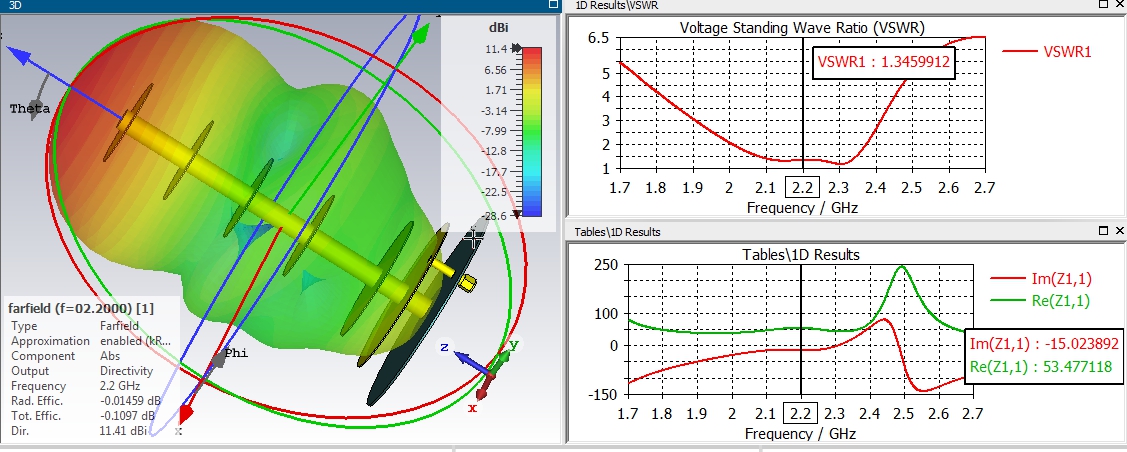Click the Phi axis label in 3D view
The width and height of the screenshot is (1127, 452).
pyautogui.click(x=236, y=354)
